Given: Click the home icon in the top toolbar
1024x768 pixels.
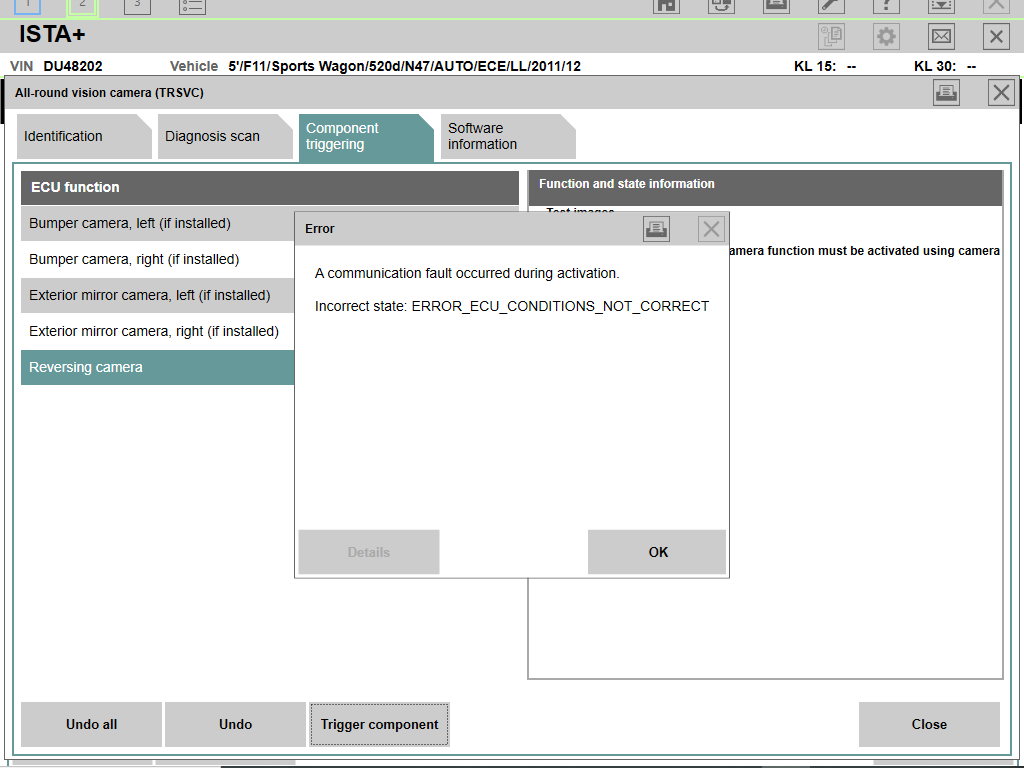Looking at the screenshot, I should pyautogui.click(x=666, y=6).
